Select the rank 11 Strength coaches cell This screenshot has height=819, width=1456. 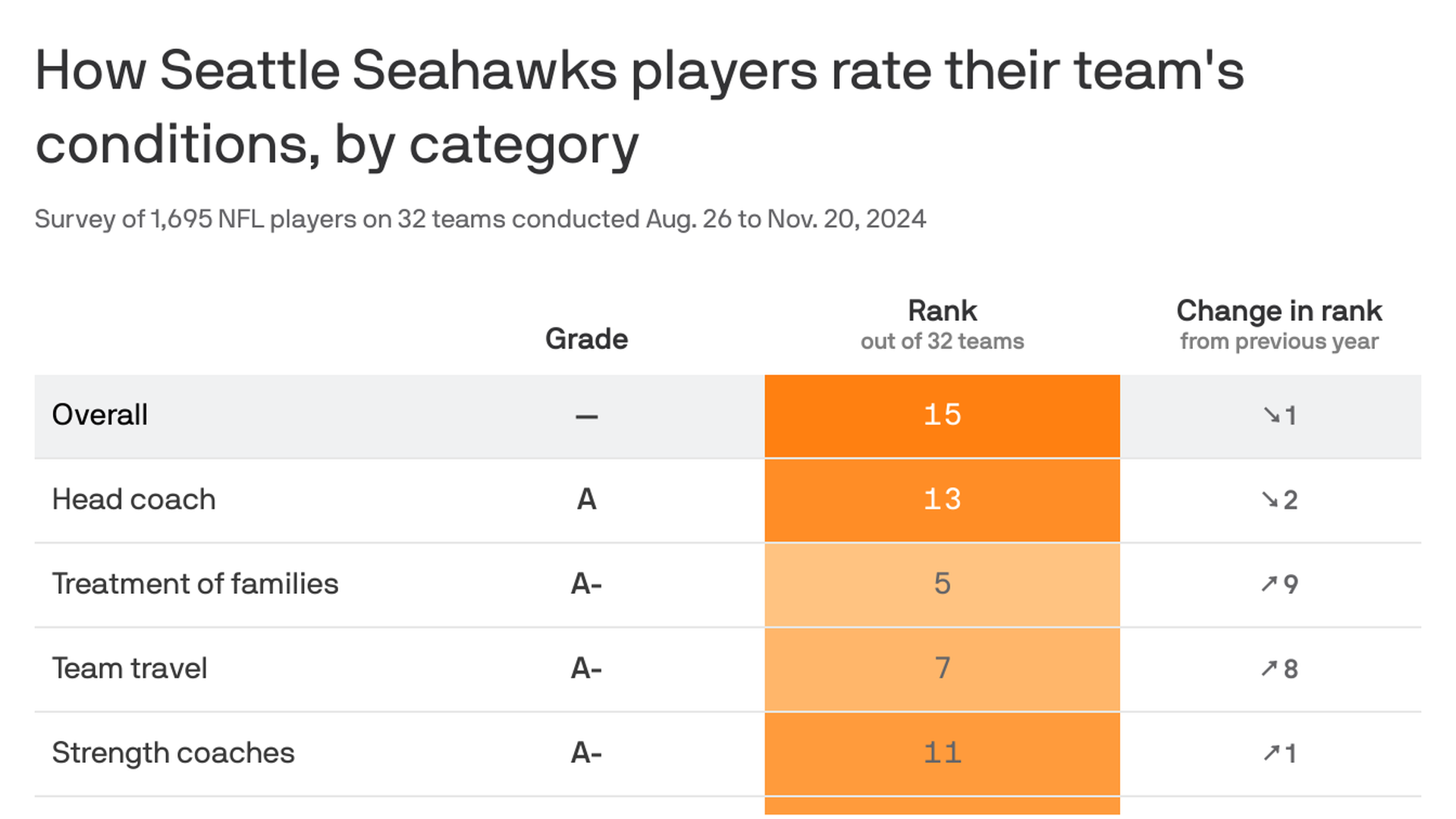pyautogui.click(x=942, y=753)
